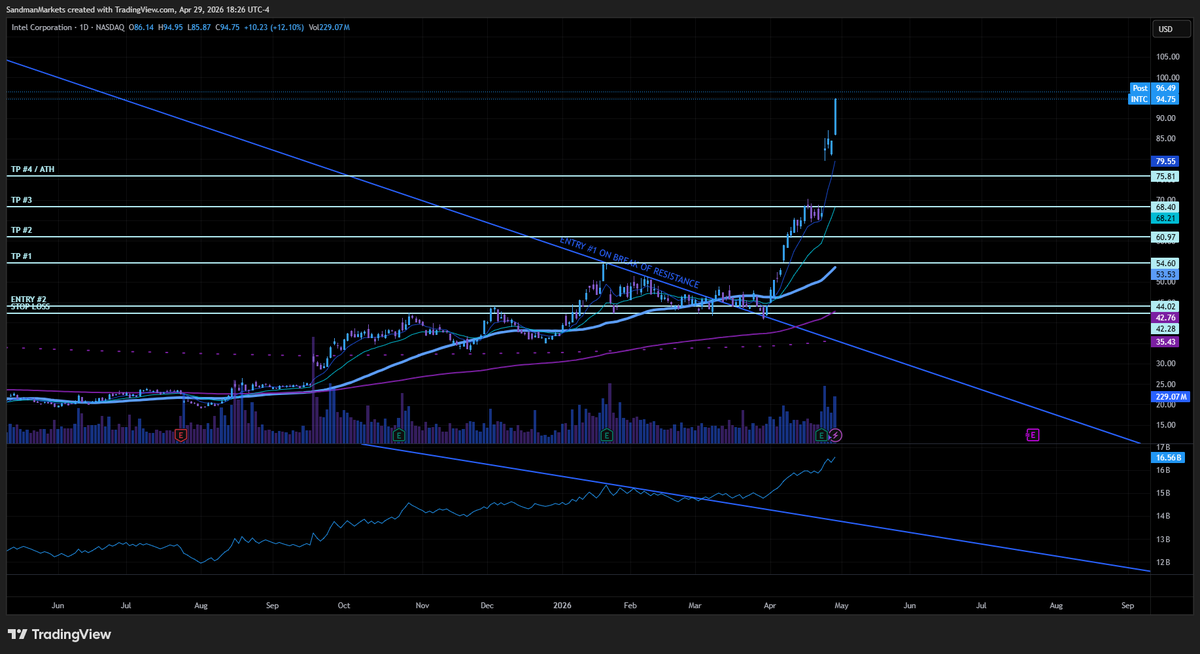Click the blue 53.53 indicator label

pos(1165,274)
